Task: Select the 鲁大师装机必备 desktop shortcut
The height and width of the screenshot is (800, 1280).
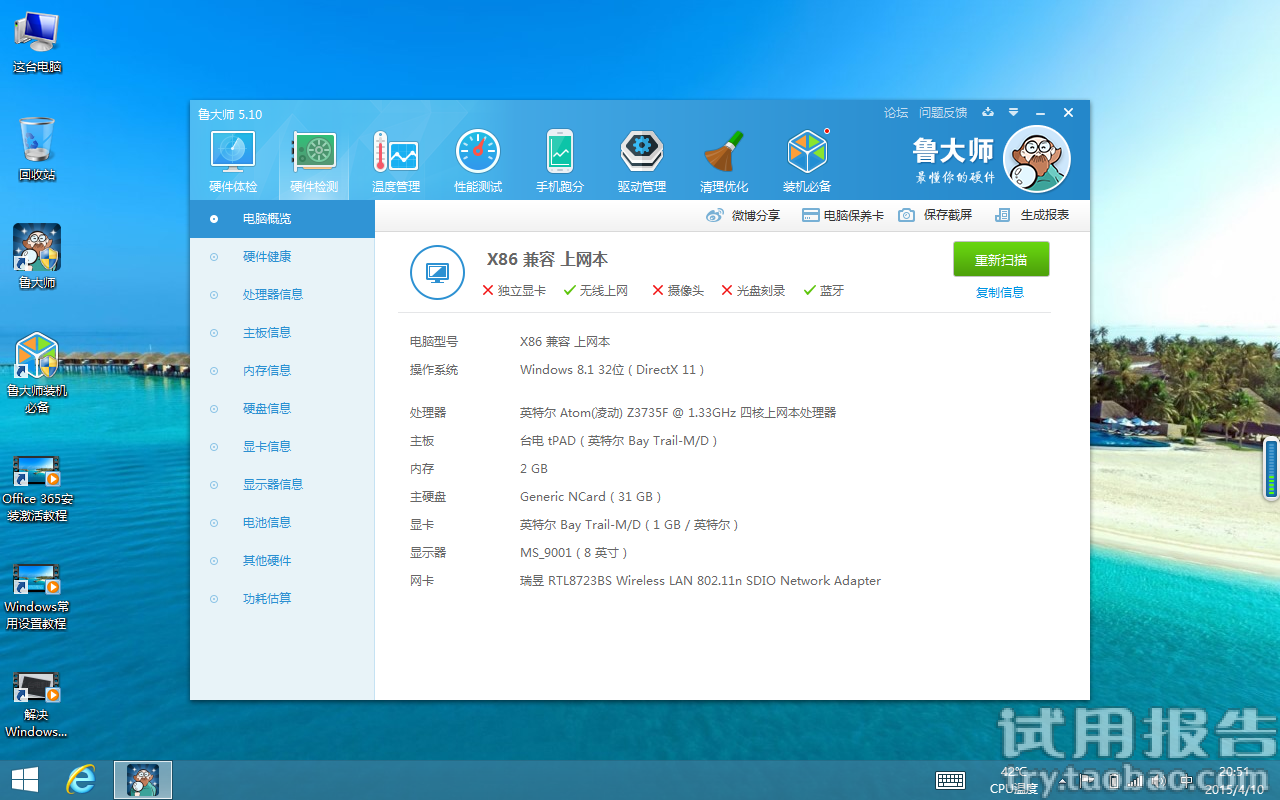Action: 37,373
